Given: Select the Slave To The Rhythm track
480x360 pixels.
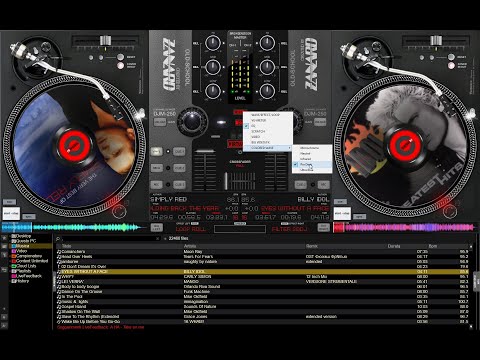Looking at the screenshot, I should [263, 317].
